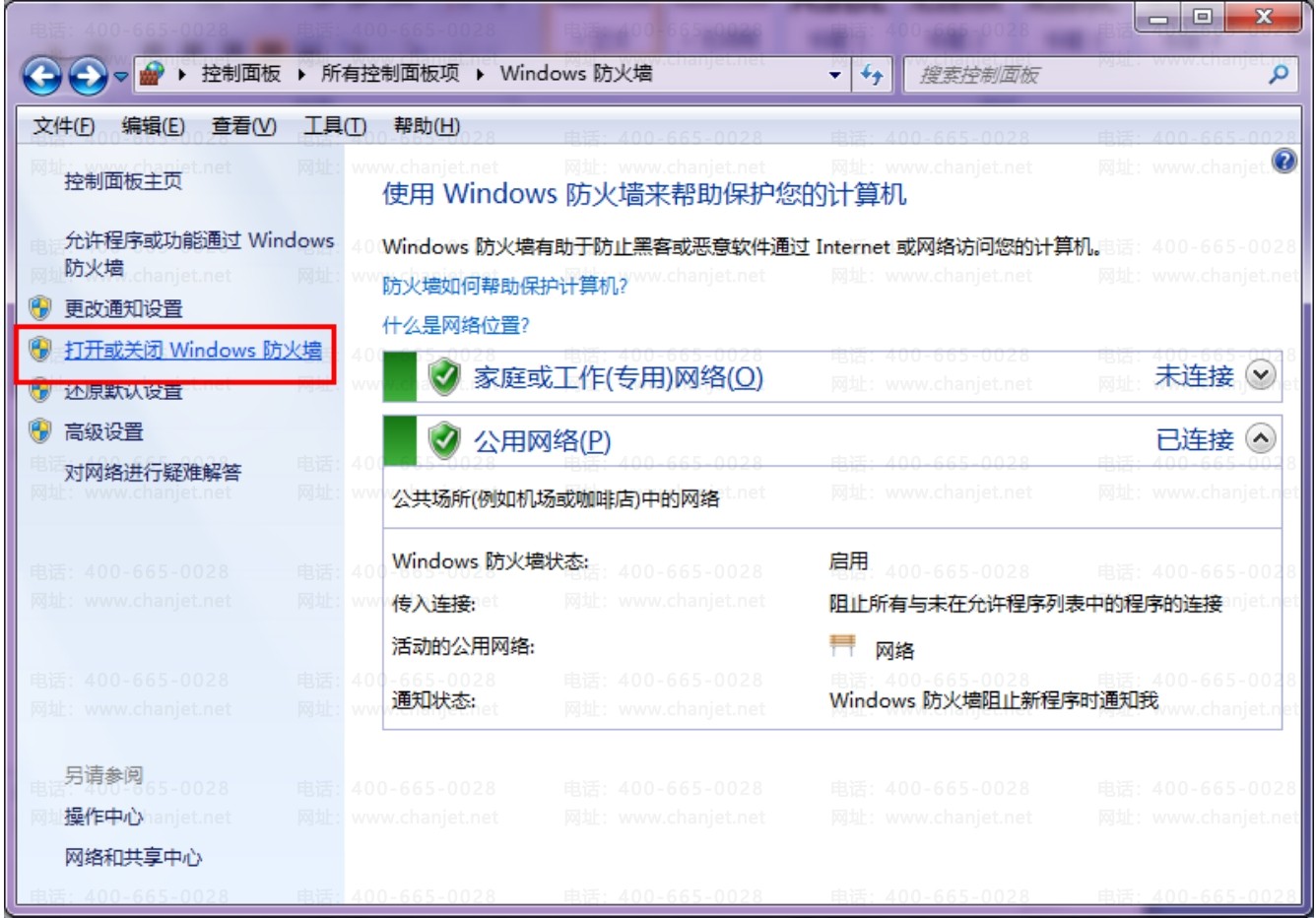The image size is (1316, 918).
Task: Click the 通知状态: label
Action: 433,700
